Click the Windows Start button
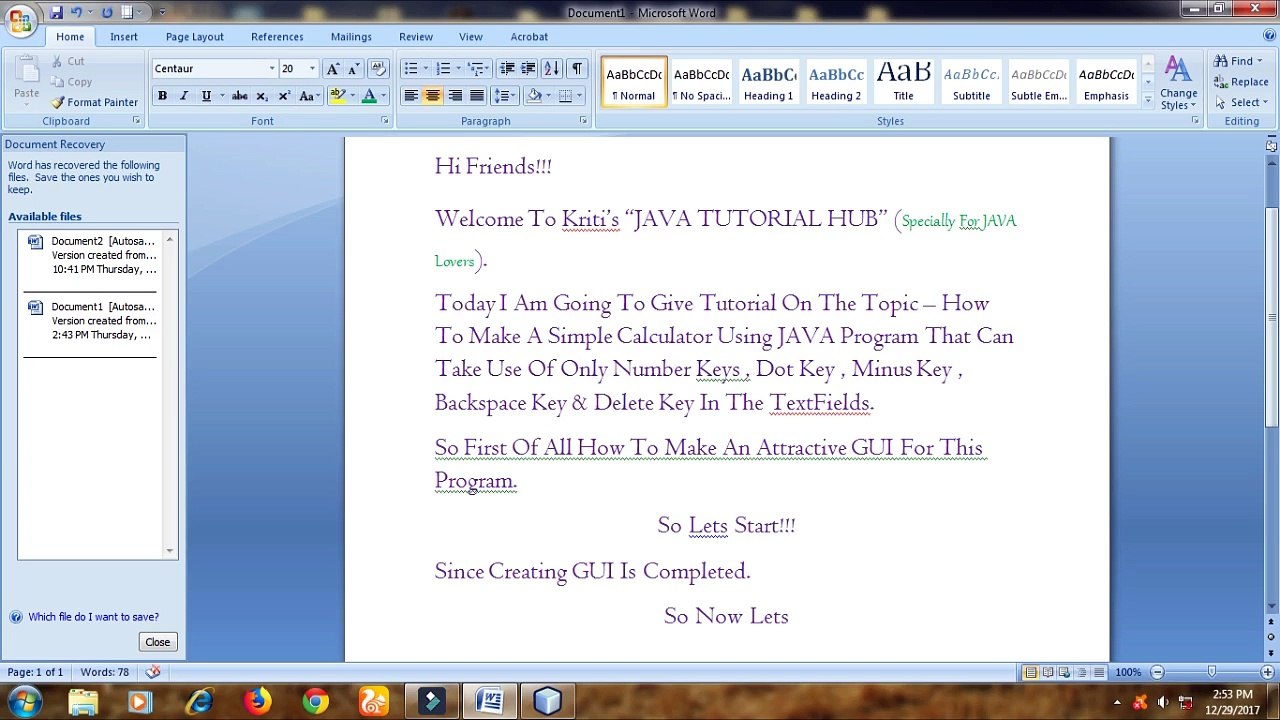Viewport: 1280px width, 720px height. click(x=24, y=701)
